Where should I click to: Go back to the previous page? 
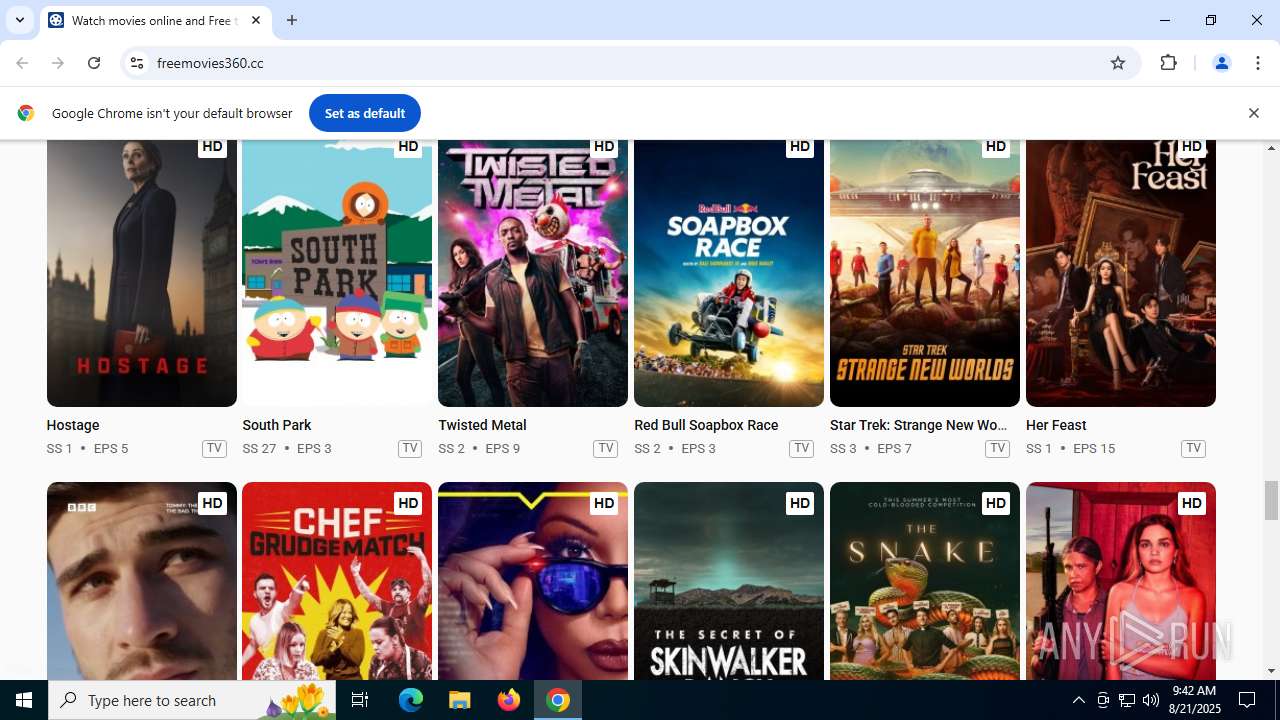pyautogui.click(x=22, y=63)
